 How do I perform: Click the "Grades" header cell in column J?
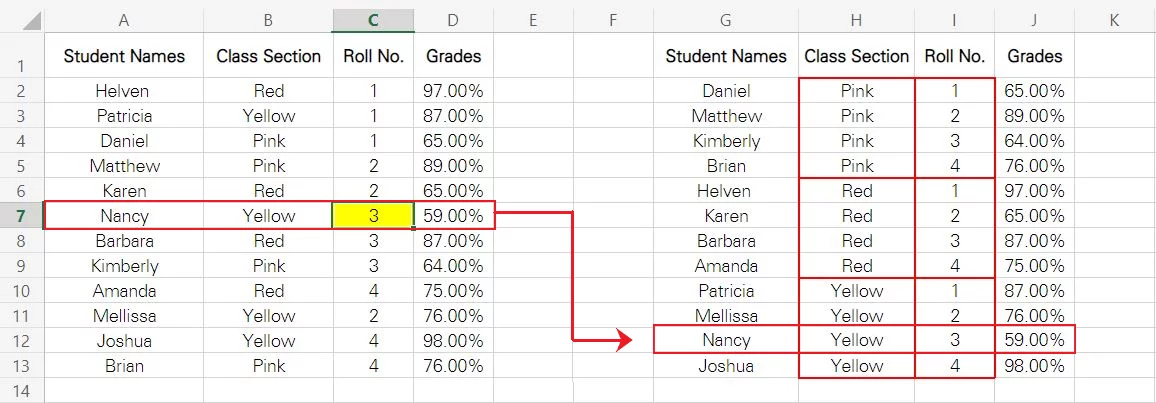click(1034, 56)
